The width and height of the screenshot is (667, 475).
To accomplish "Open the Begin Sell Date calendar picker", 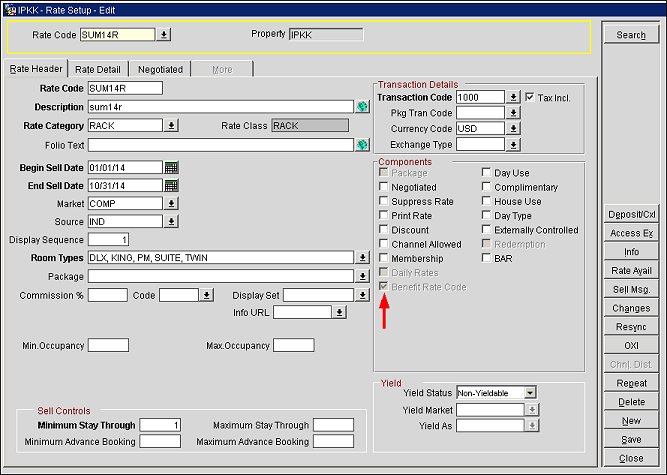I will pyautogui.click(x=171, y=167).
